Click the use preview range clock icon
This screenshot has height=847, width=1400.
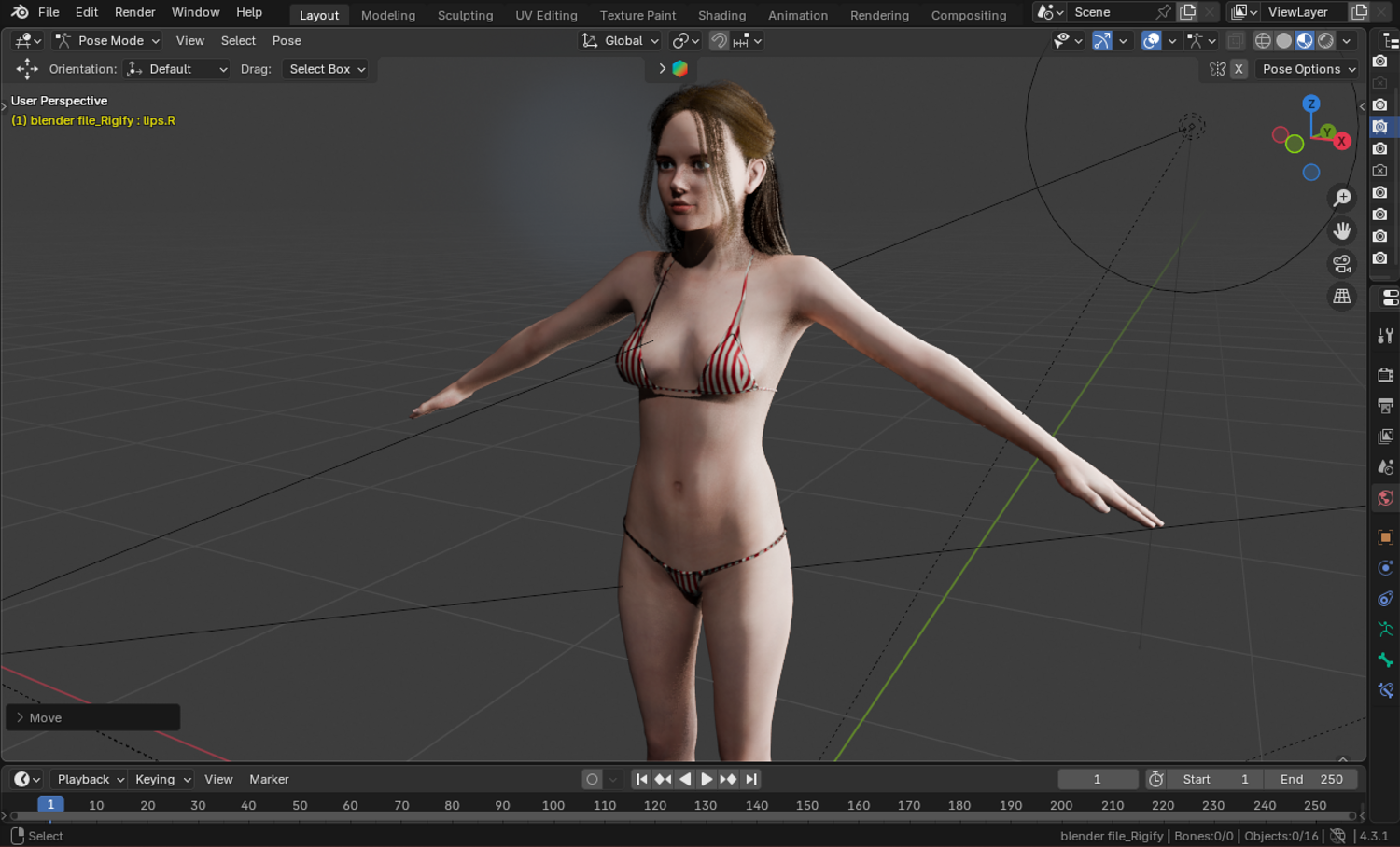point(1155,779)
